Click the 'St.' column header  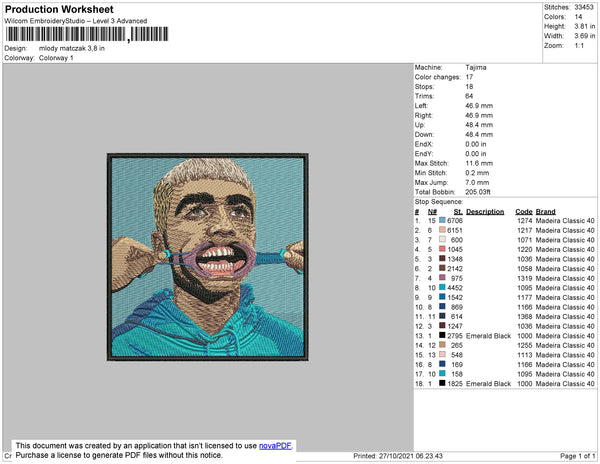click(x=458, y=212)
